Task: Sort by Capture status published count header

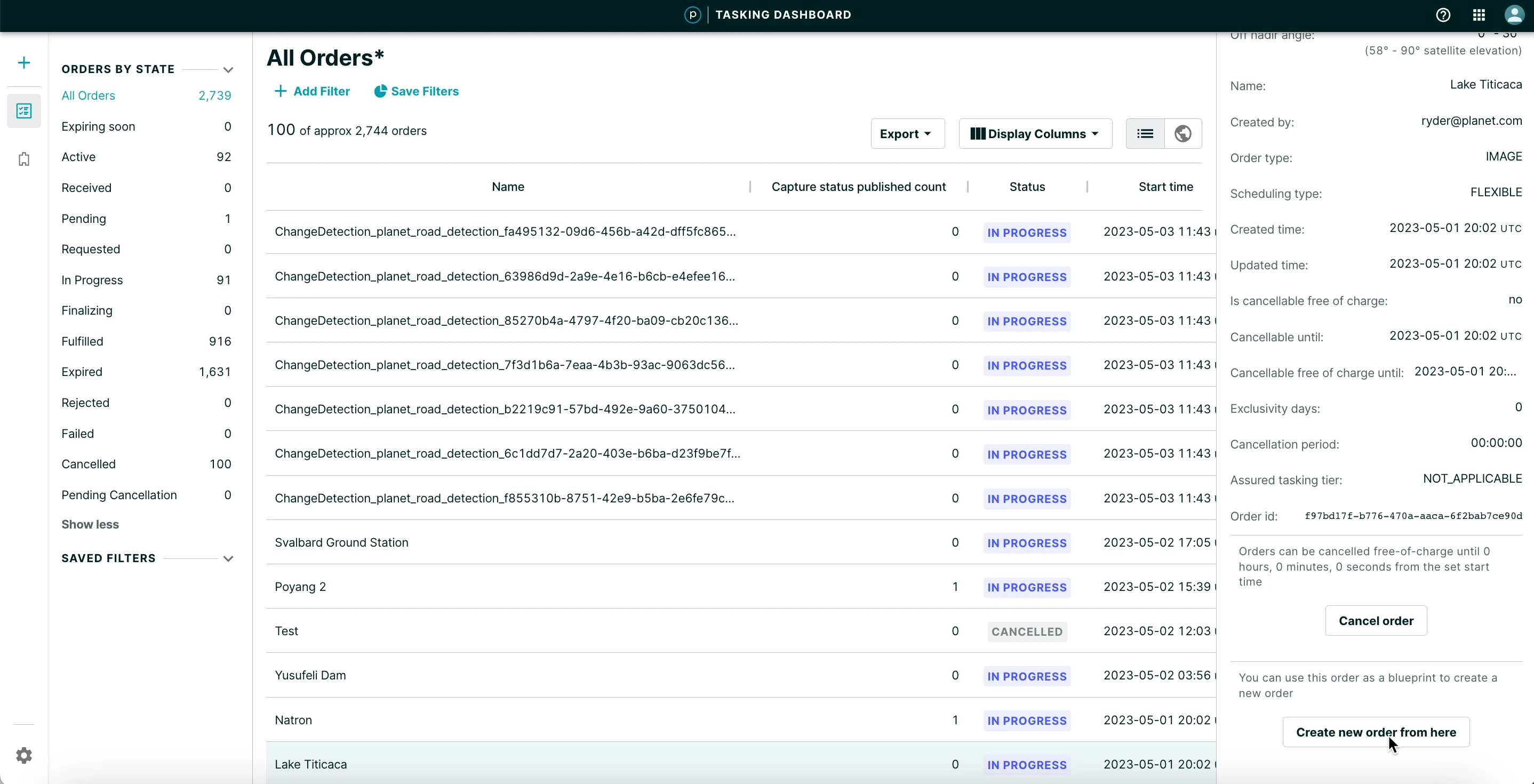Action: (858, 186)
